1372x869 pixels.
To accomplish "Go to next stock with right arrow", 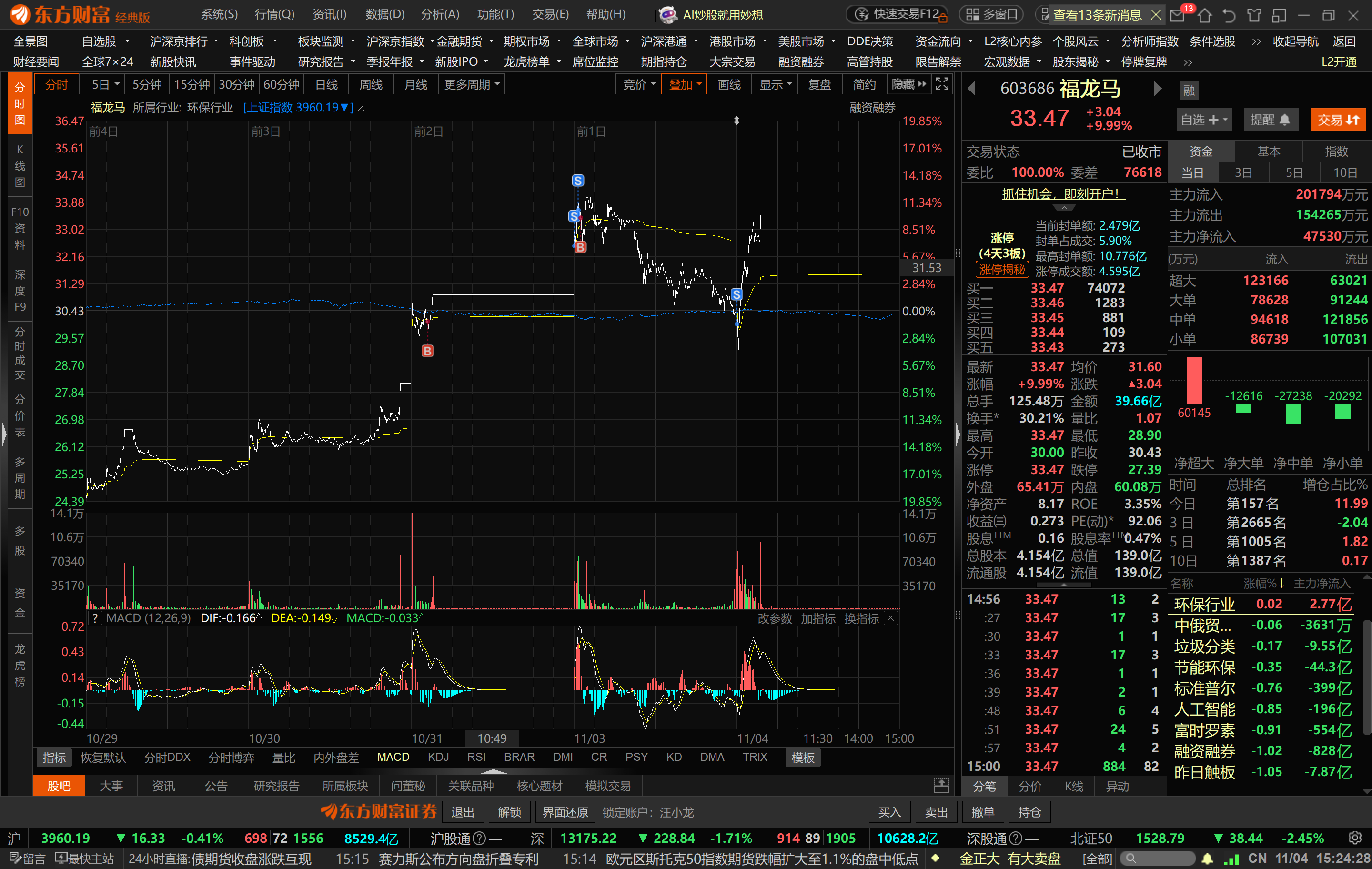I will (1157, 88).
